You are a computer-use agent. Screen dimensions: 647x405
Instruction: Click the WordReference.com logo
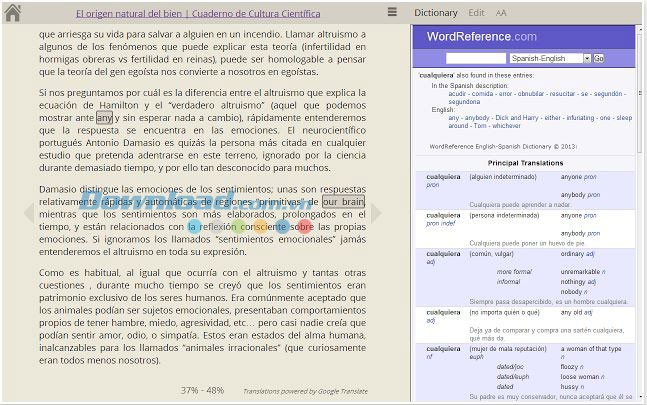[x=481, y=36]
